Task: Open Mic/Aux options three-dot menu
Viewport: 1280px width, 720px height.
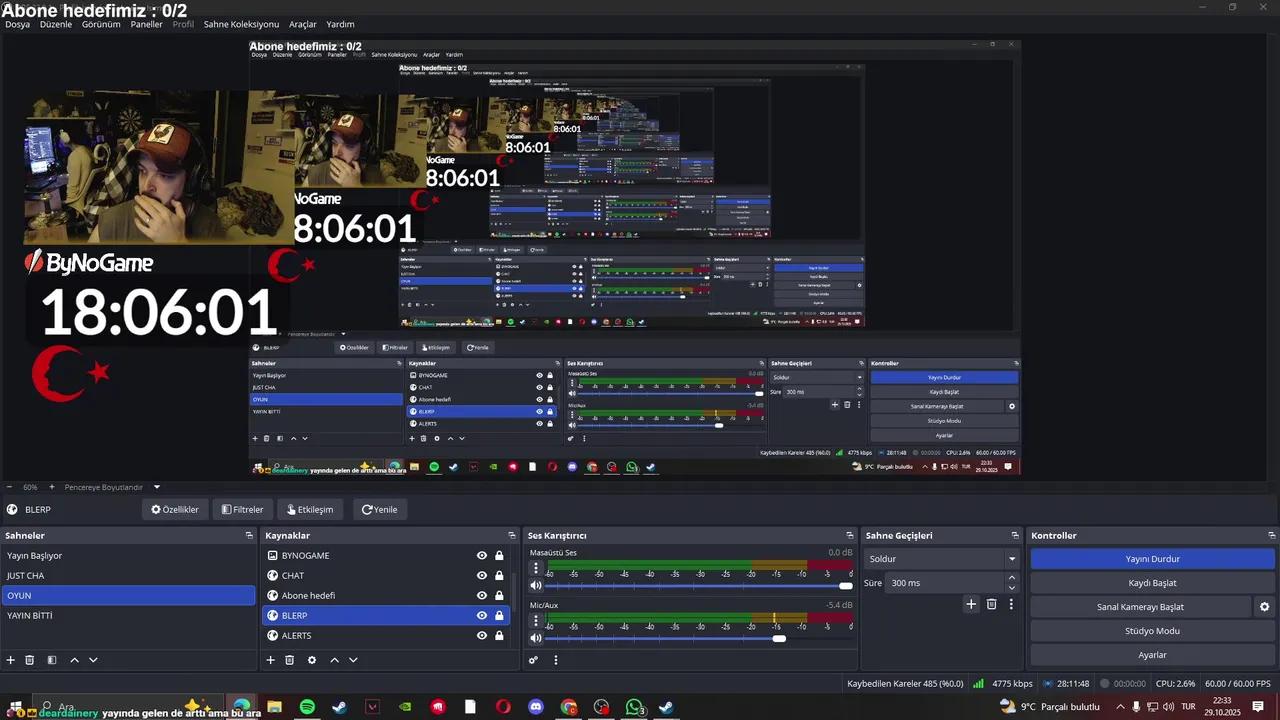Action: 536,620
